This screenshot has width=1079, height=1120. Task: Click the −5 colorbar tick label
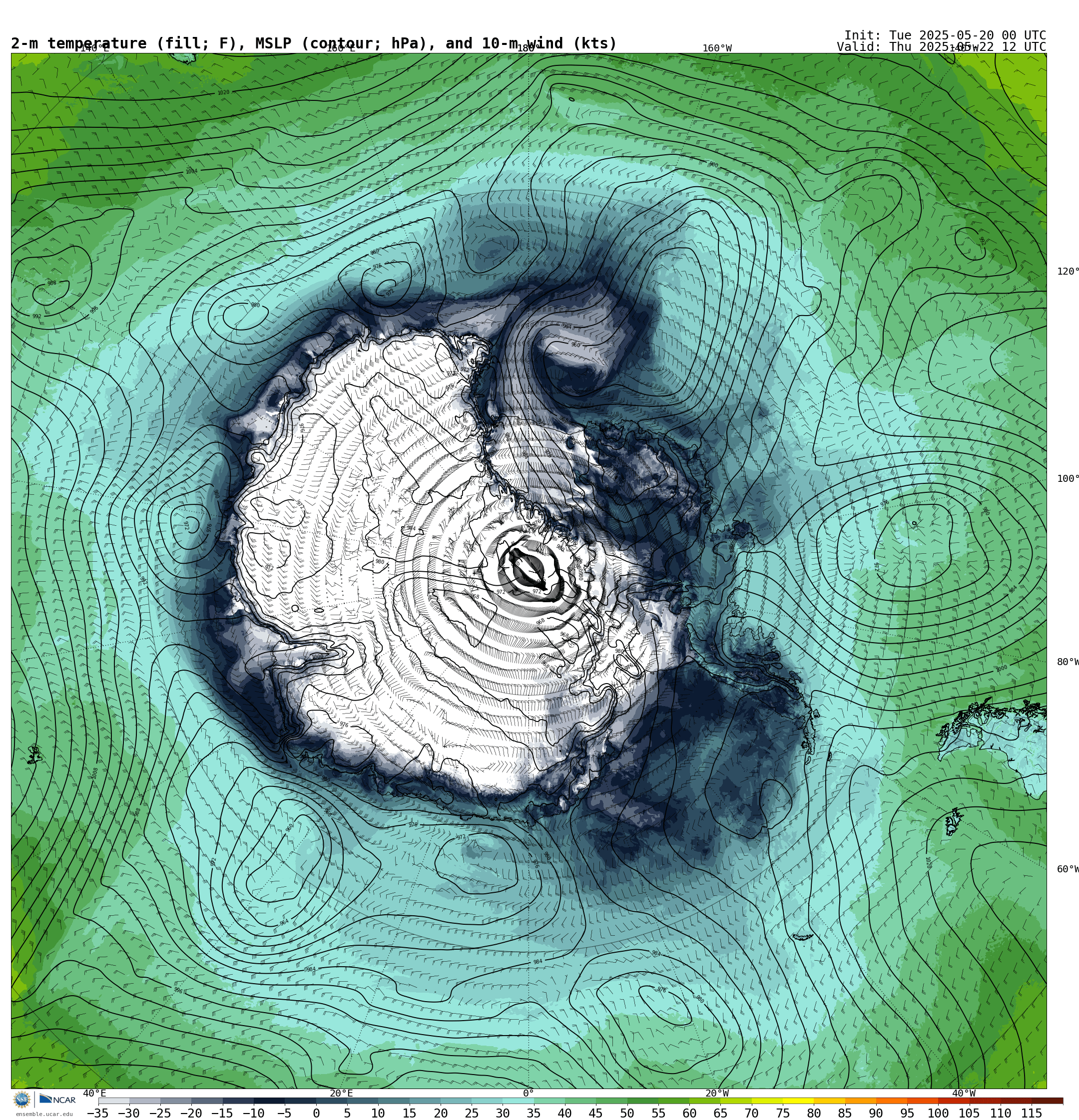tap(284, 1113)
